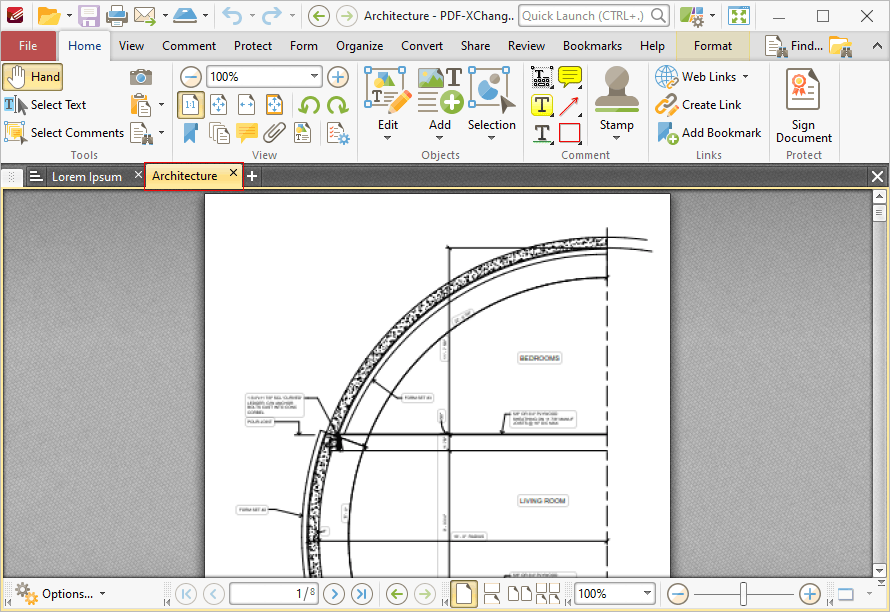Enable Single Page layout in status bar

463,594
